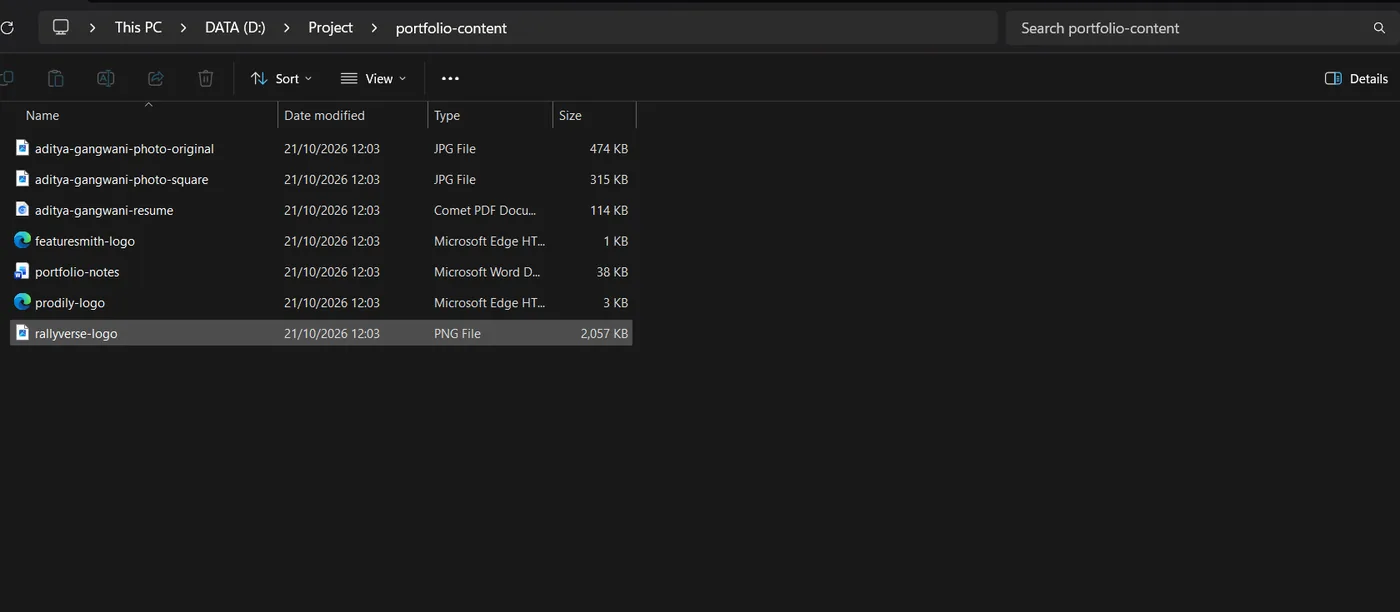This screenshot has height=612, width=1400.
Task: Click the aditya-gangwani-photo-square file icon
Action: [22, 179]
